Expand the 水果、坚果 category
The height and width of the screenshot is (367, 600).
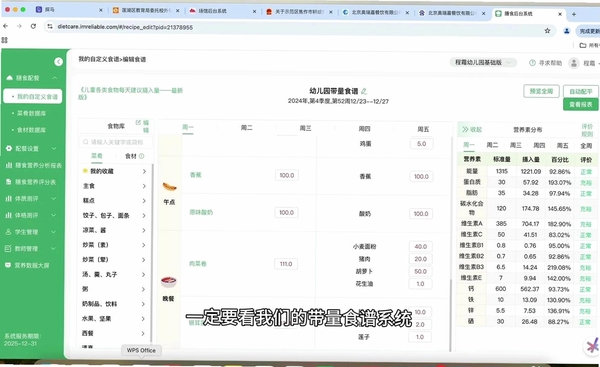click(x=144, y=318)
